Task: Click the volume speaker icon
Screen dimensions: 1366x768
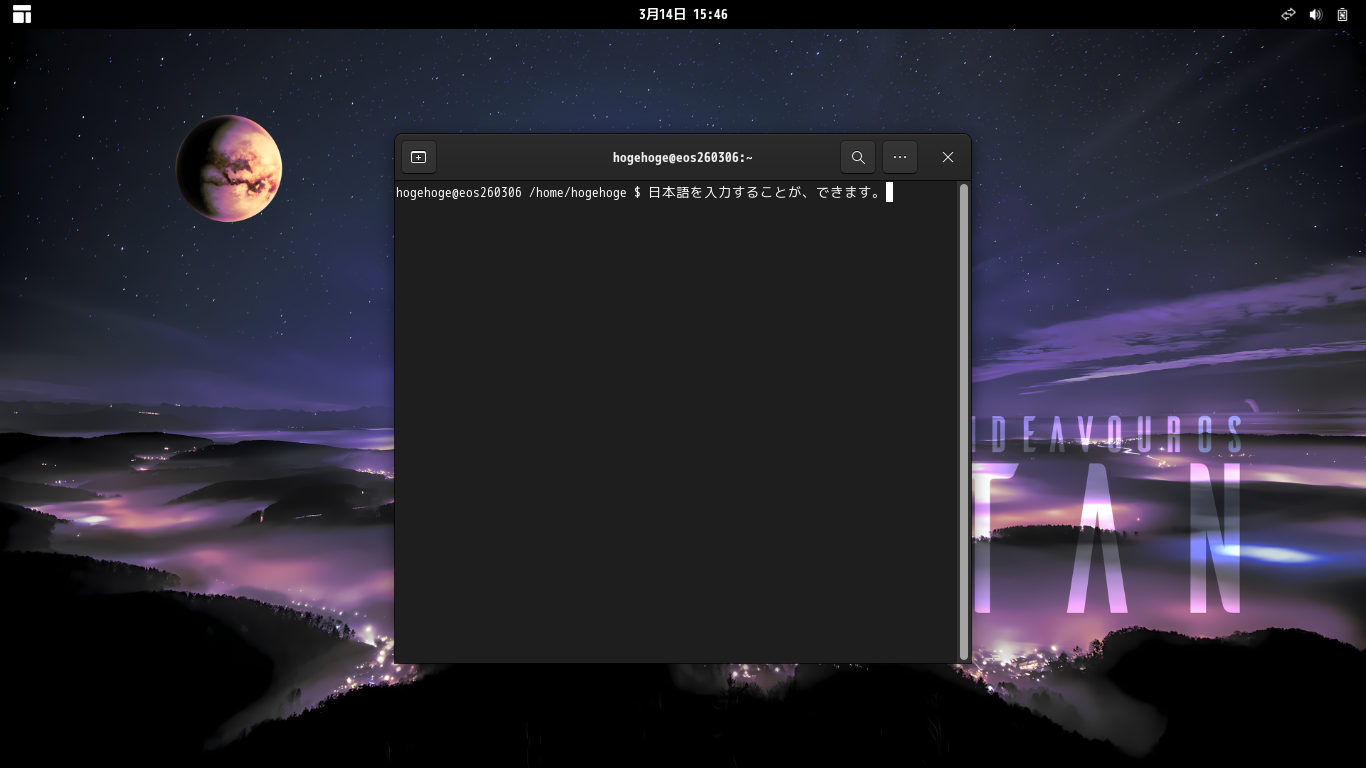Action: (1316, 14)
